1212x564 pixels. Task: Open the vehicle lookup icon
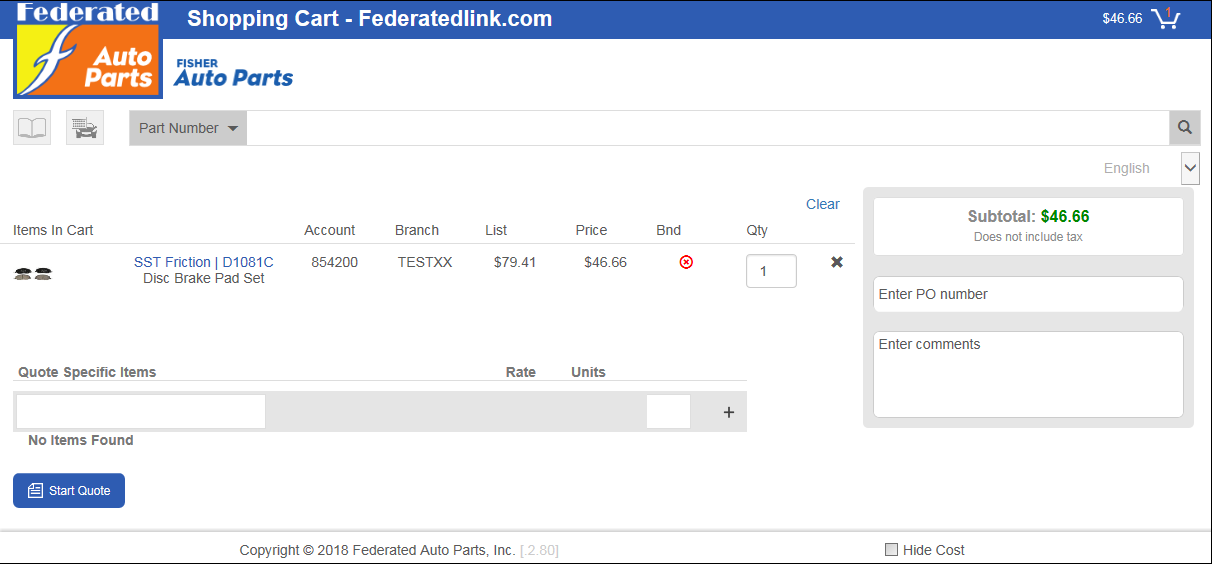click(x=85, y=128)
